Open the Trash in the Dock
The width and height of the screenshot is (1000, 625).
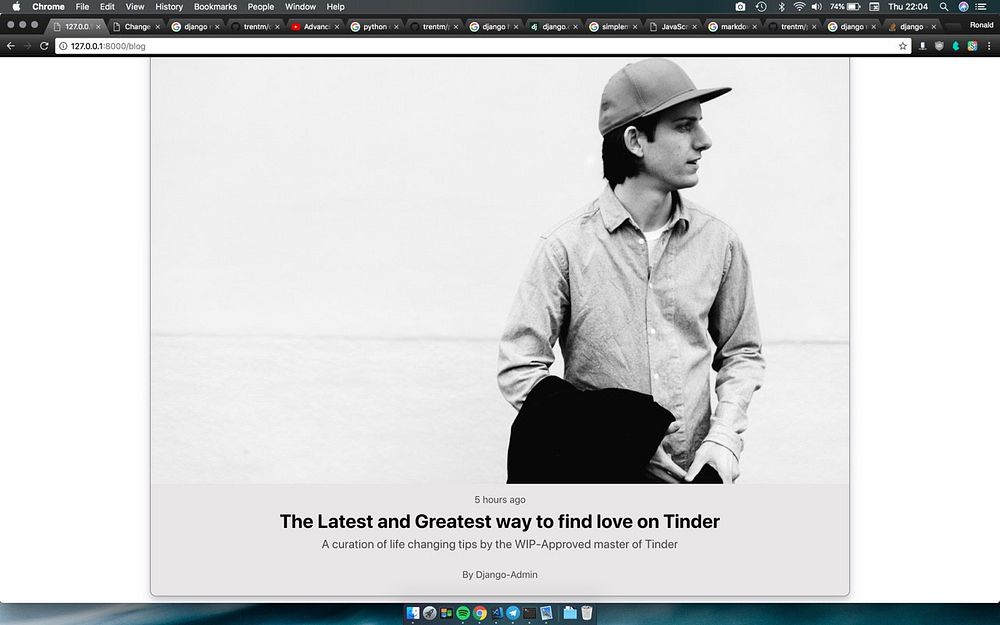tap(587, 613)
